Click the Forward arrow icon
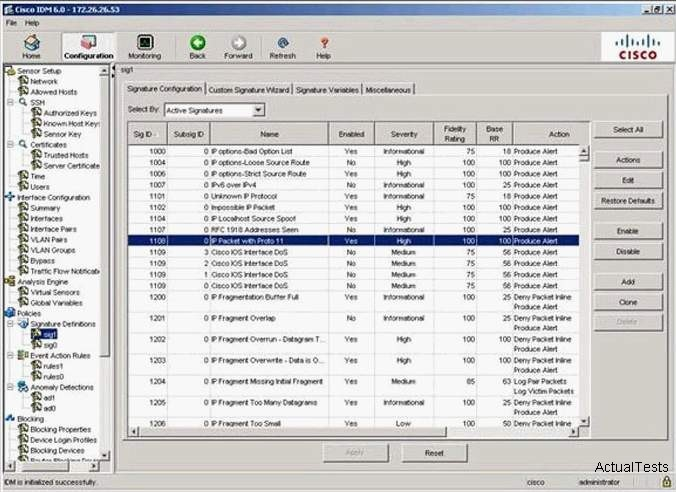This screenshot has width=676, height=492. (238, 43)
